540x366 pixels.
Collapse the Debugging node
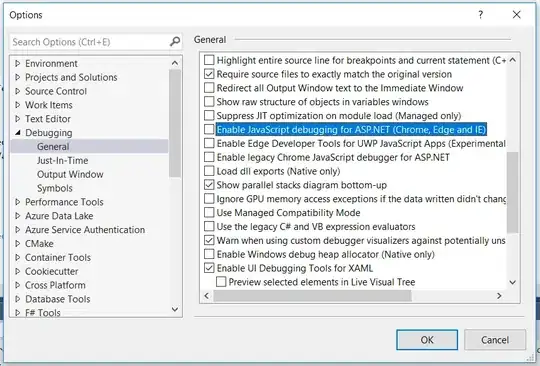point(18,133)
